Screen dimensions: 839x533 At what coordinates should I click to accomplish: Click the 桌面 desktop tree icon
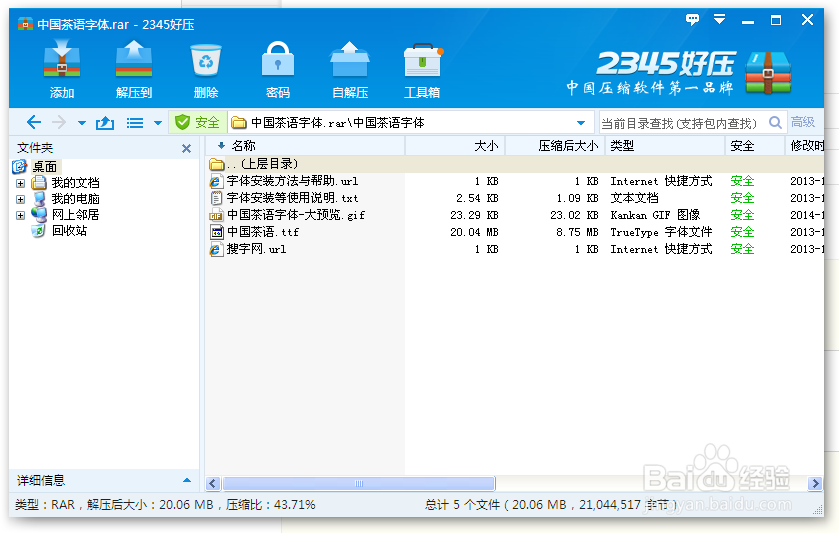(20, 166)
